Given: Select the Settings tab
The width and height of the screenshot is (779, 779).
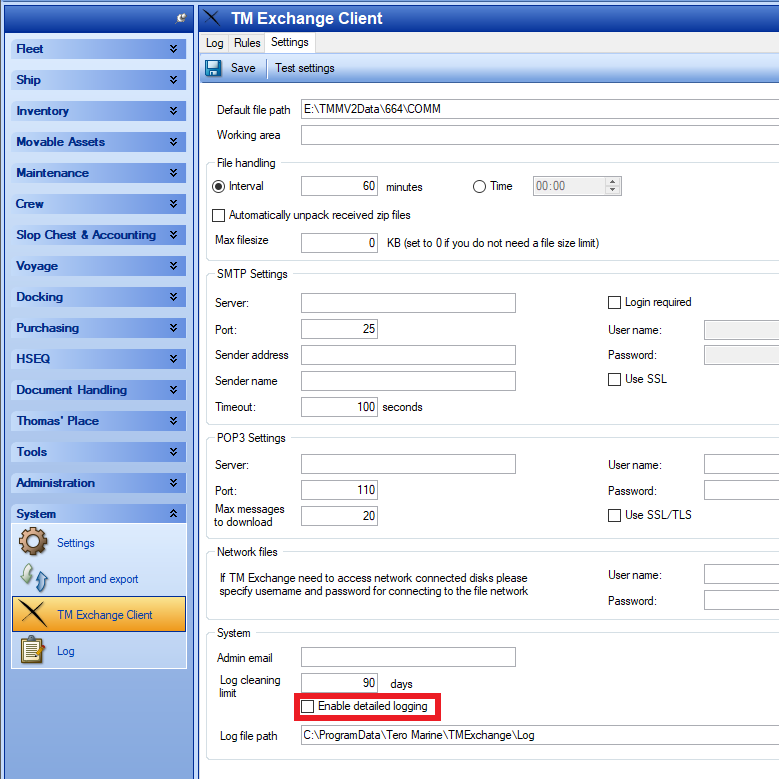Looking at the screenshot, I should point(290,42).
